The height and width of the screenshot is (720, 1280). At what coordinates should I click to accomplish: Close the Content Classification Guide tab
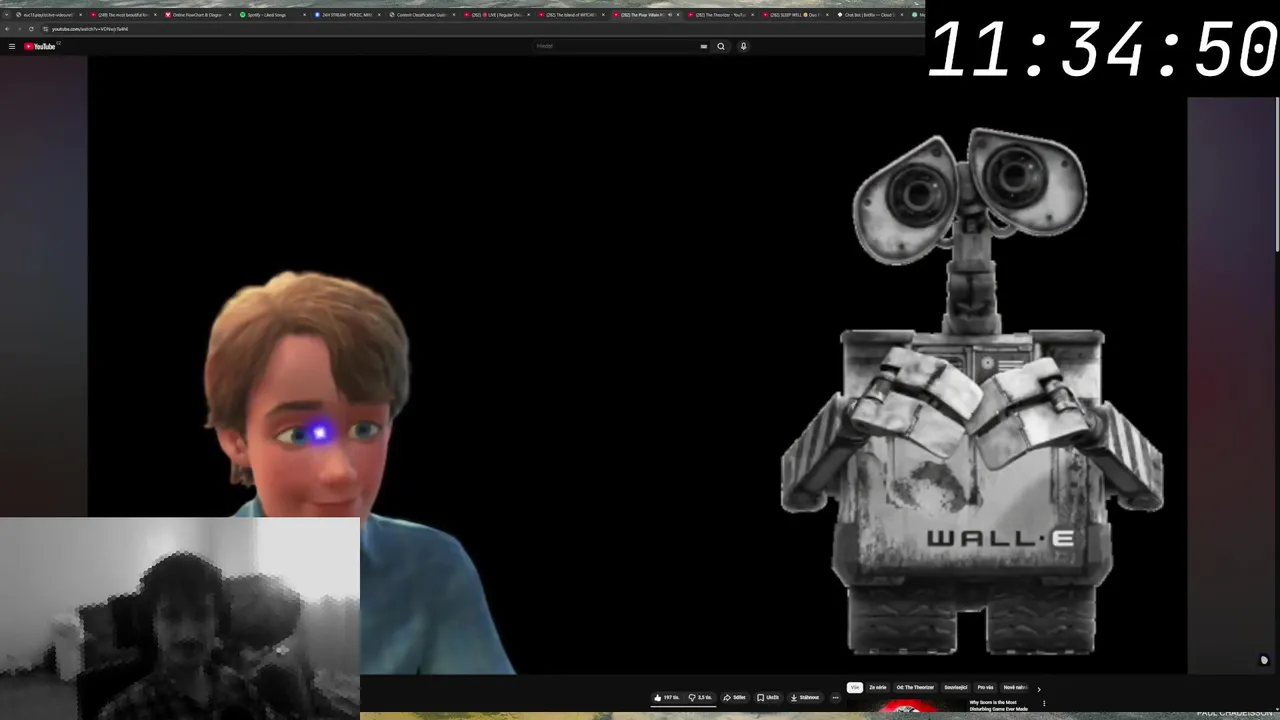click(455, 15)
